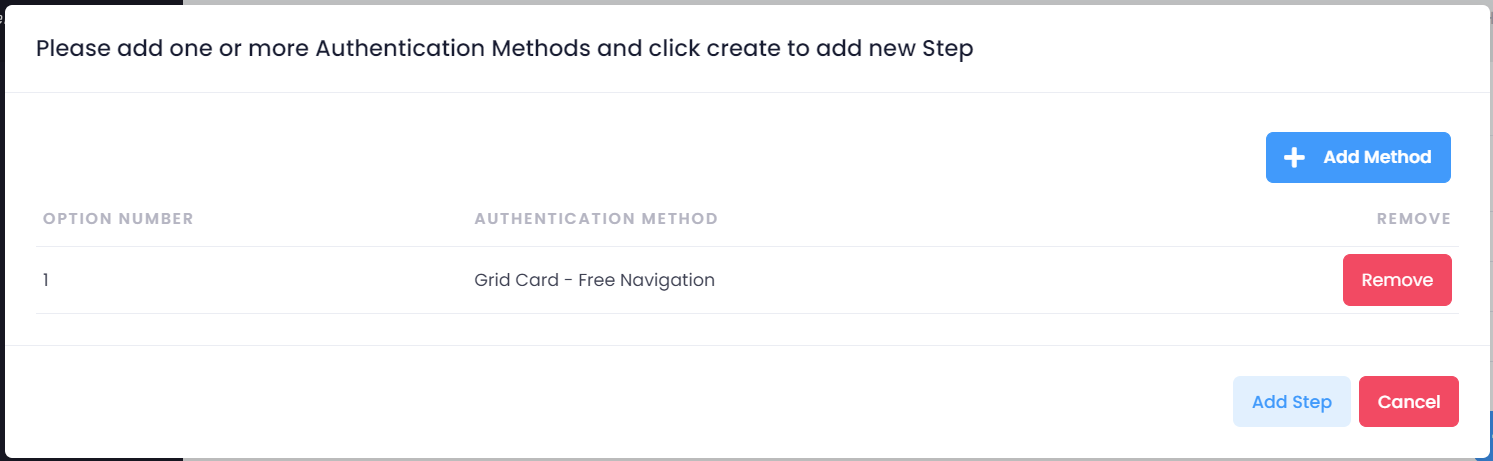Select the Grid Card - Free Navigation entry

point(594,280)
